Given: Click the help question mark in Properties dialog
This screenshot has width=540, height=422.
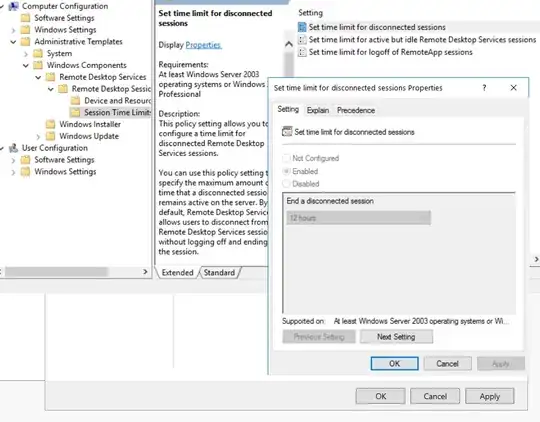Looking at the screenshot, I should (x=484, y=88).
